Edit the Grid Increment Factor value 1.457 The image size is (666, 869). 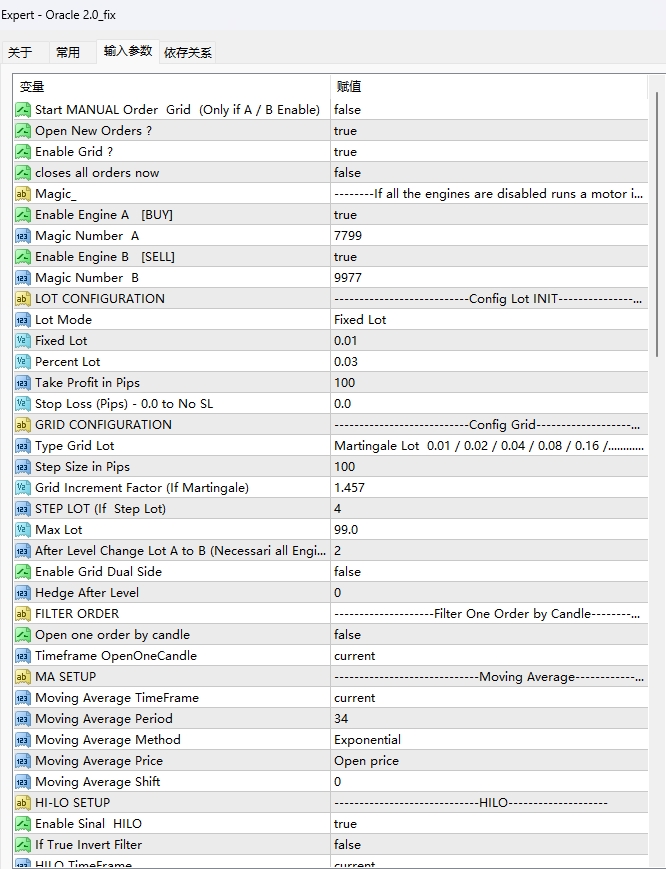(x=489, y=488)
